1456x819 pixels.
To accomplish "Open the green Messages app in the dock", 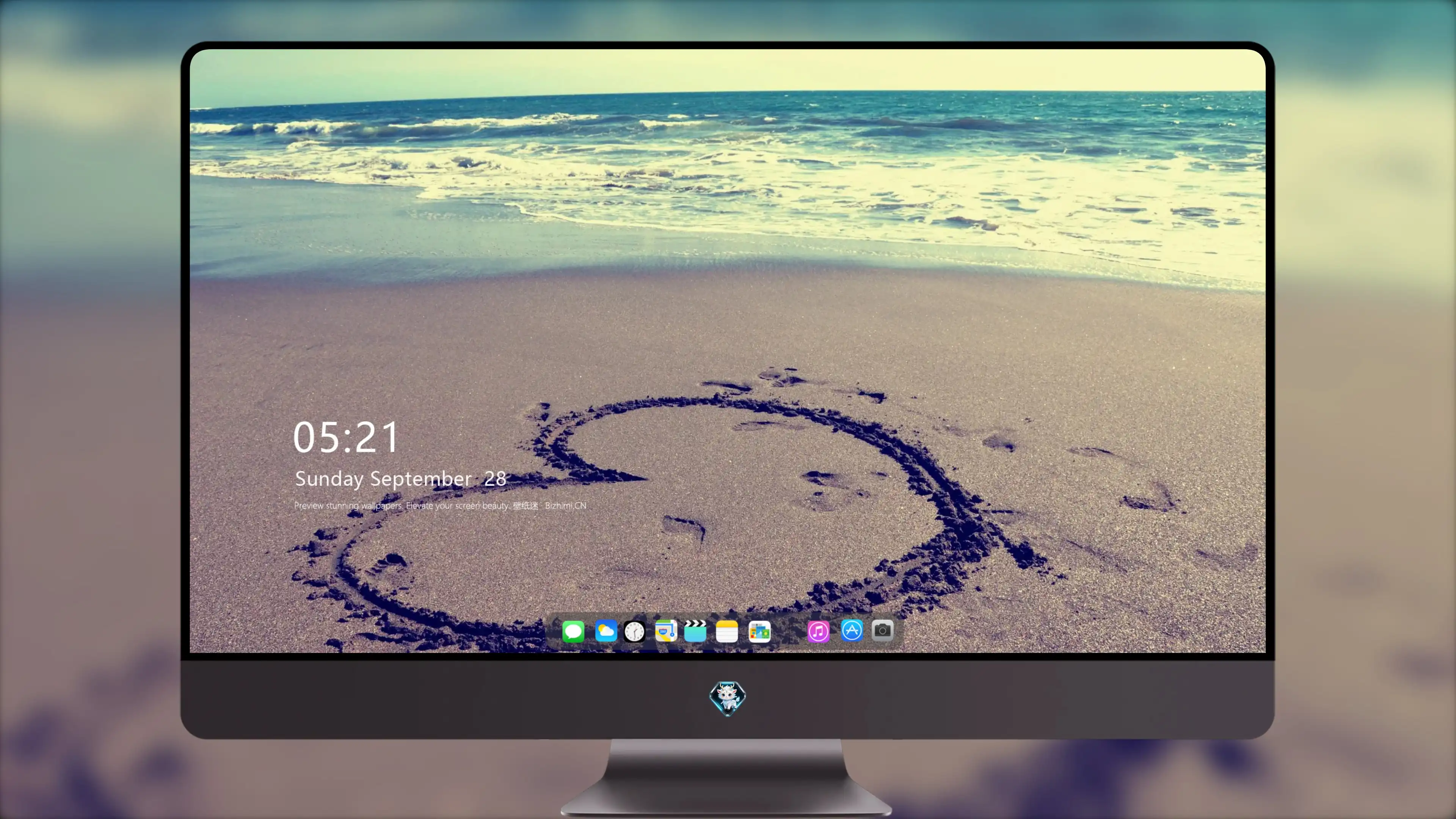I will (x=573, y=631).
